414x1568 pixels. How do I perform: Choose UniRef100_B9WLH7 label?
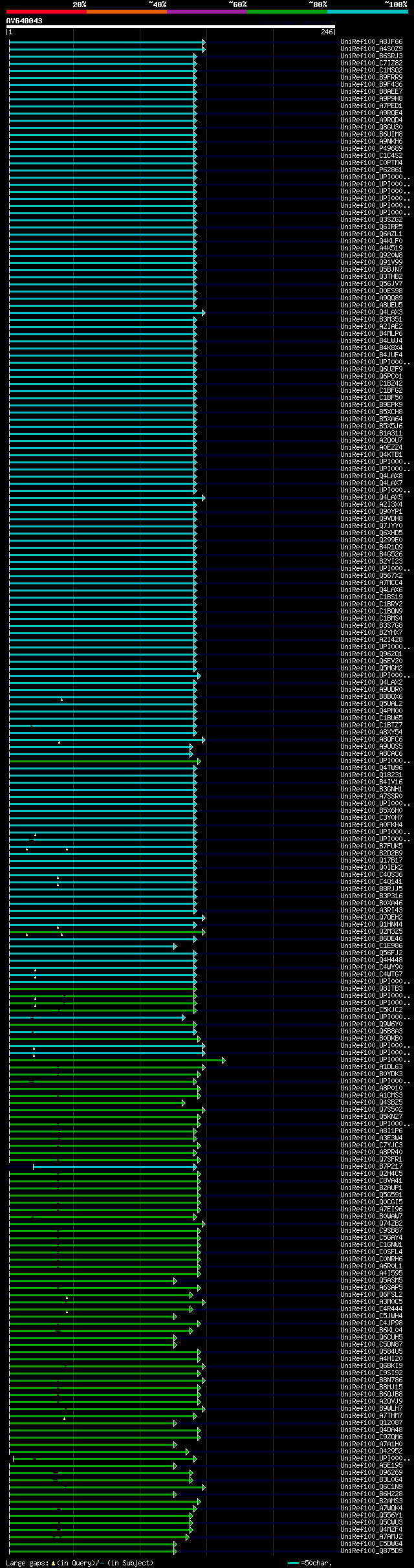[371, 1409]
